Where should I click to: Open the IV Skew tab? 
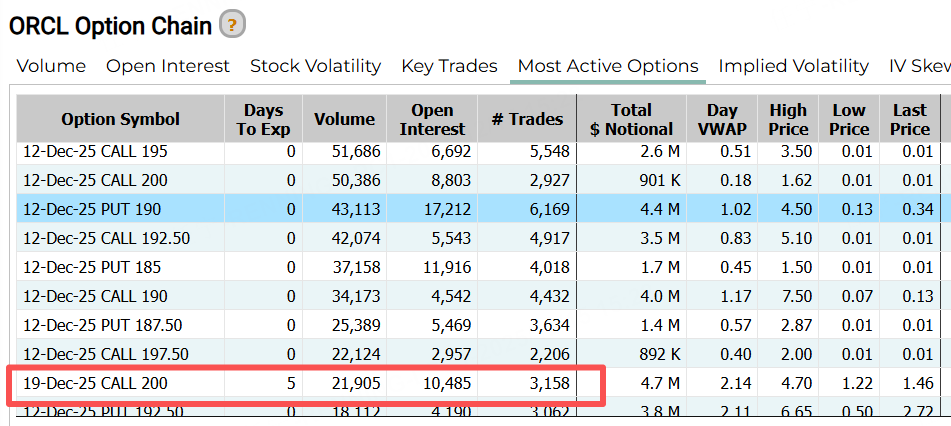pos(919,66)
